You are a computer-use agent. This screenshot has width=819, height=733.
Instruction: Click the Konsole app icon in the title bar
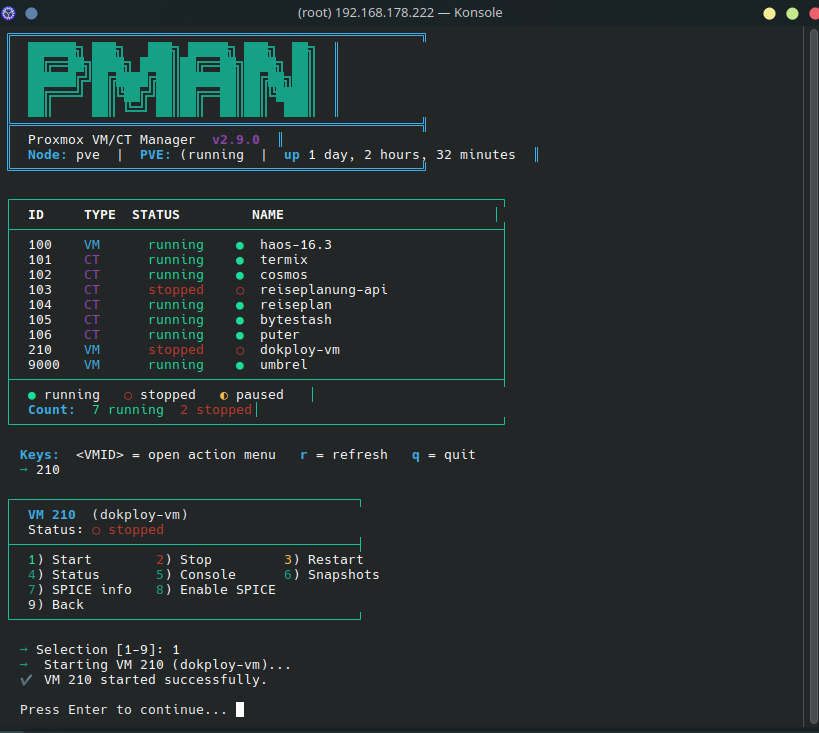pos(8,13)
